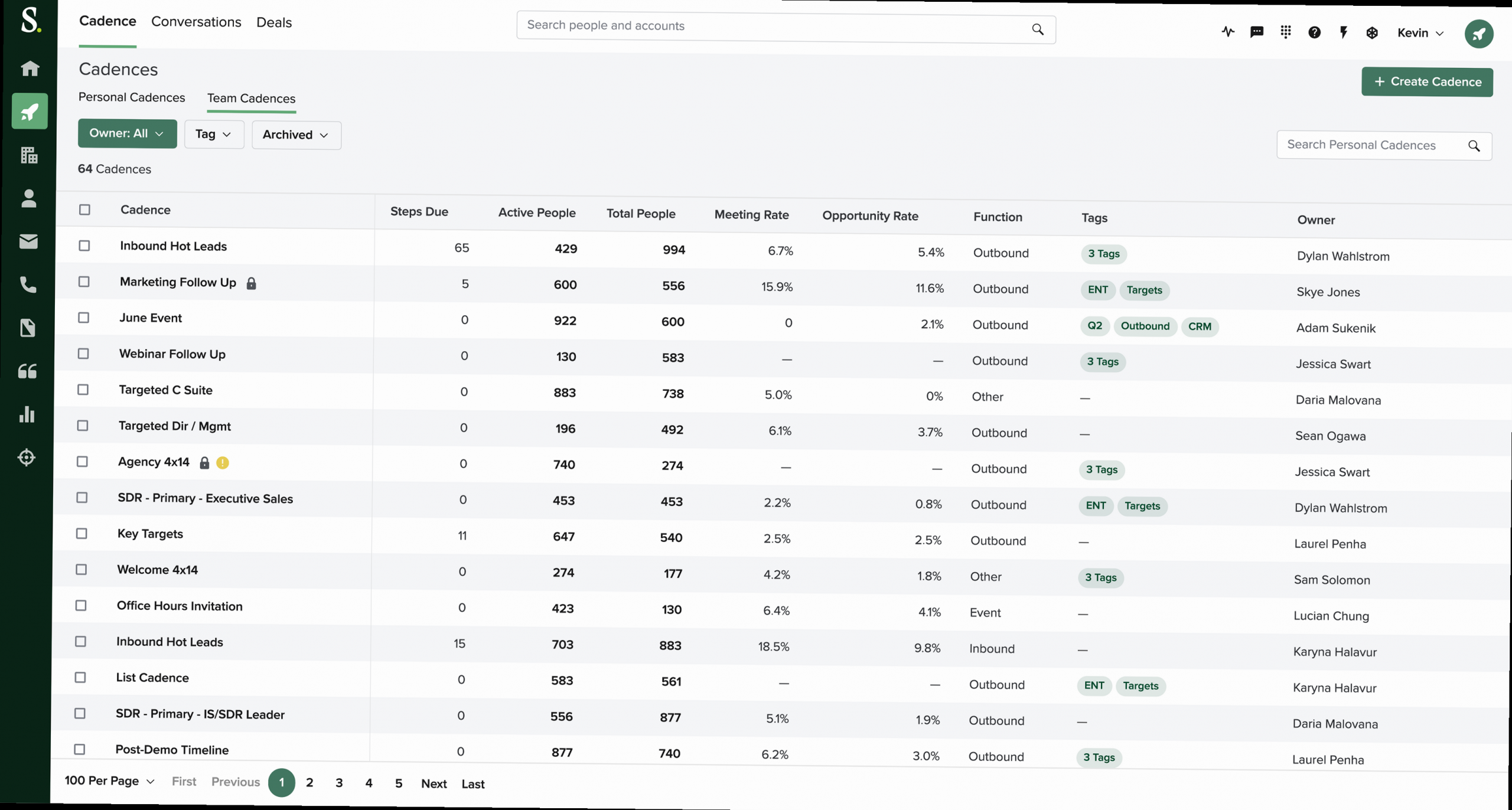Screen dimensions: 1512x810
Task: Expand the Owner: All filter dropdown
Action: pos(127,133)
